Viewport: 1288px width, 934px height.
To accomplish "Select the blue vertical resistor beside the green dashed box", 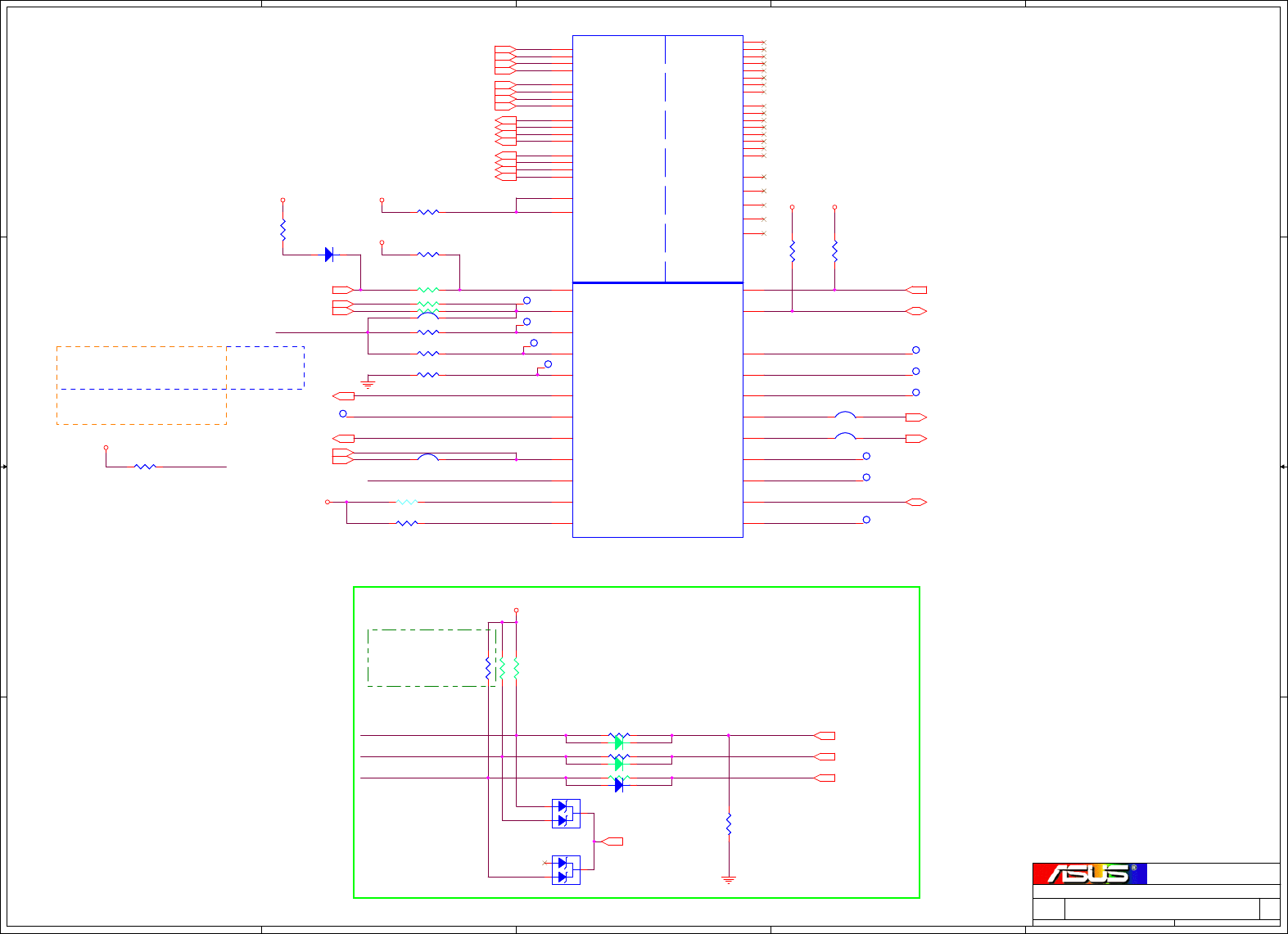I will pyautogui.click(x=488, y=670).
